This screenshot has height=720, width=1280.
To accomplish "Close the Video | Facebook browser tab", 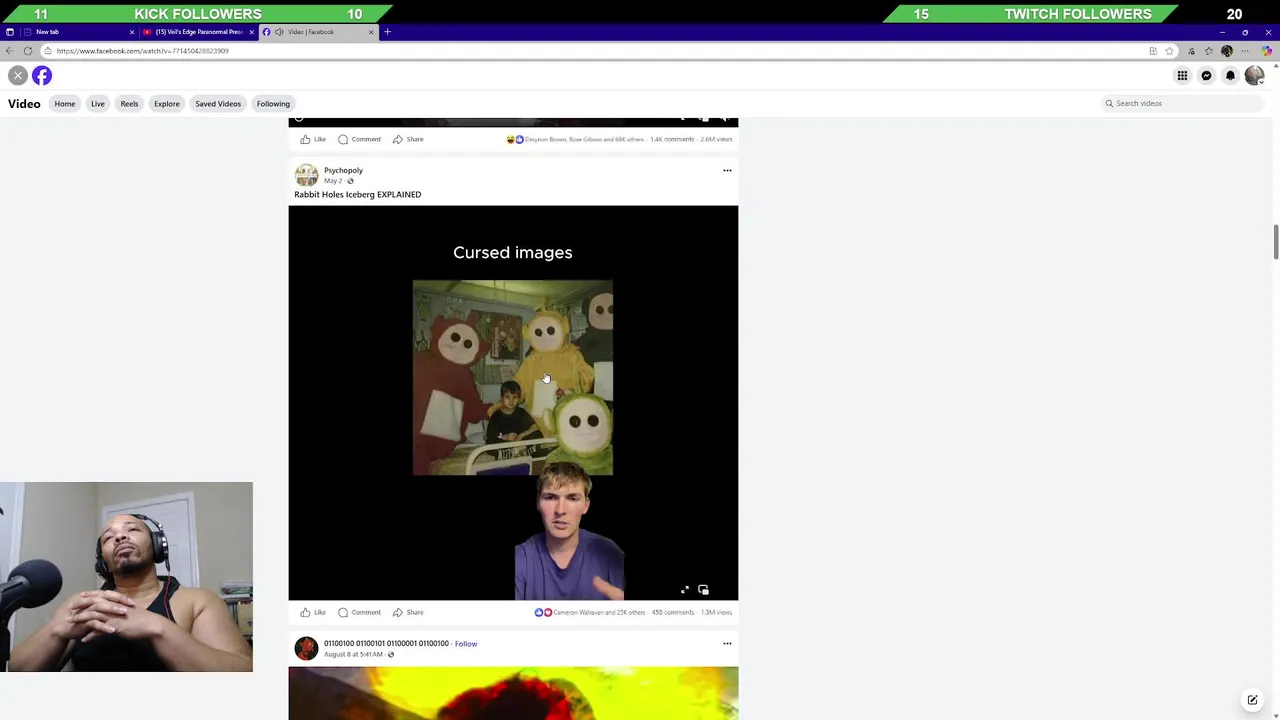I will coord(371,32).
